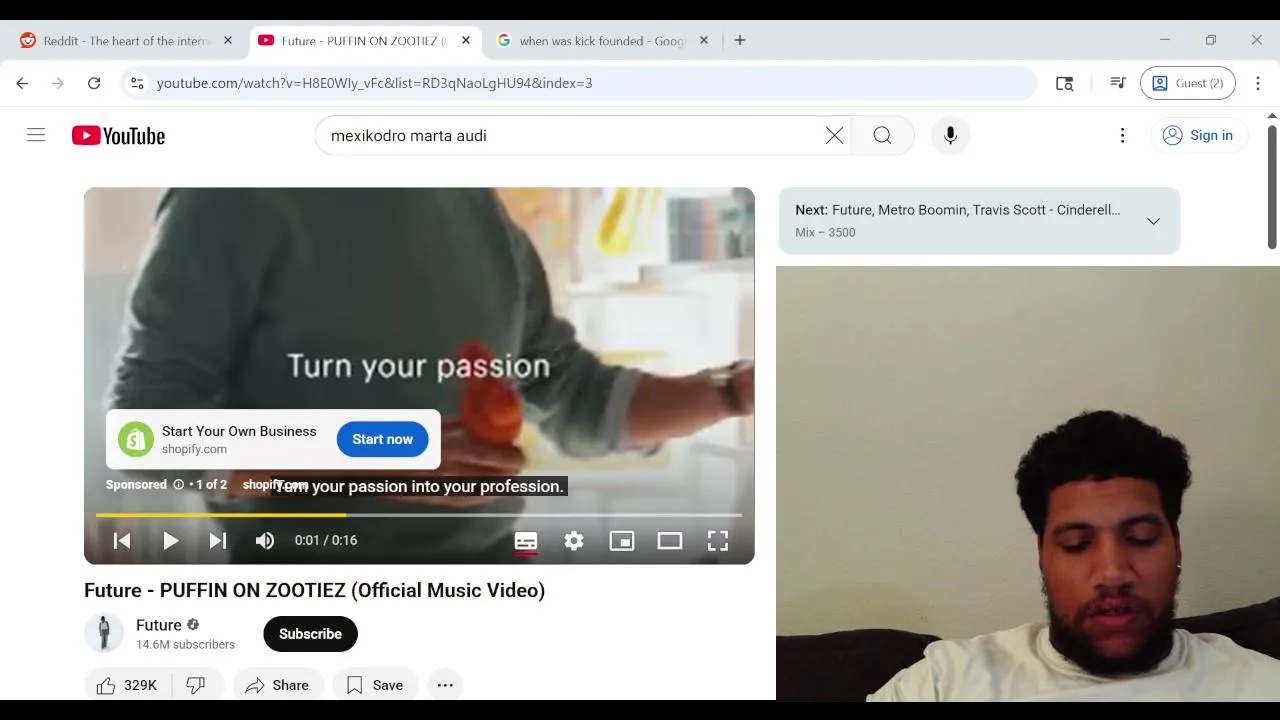
Task: Like the video (329K)
Action: pyautogui.click(x=128, y=685)
